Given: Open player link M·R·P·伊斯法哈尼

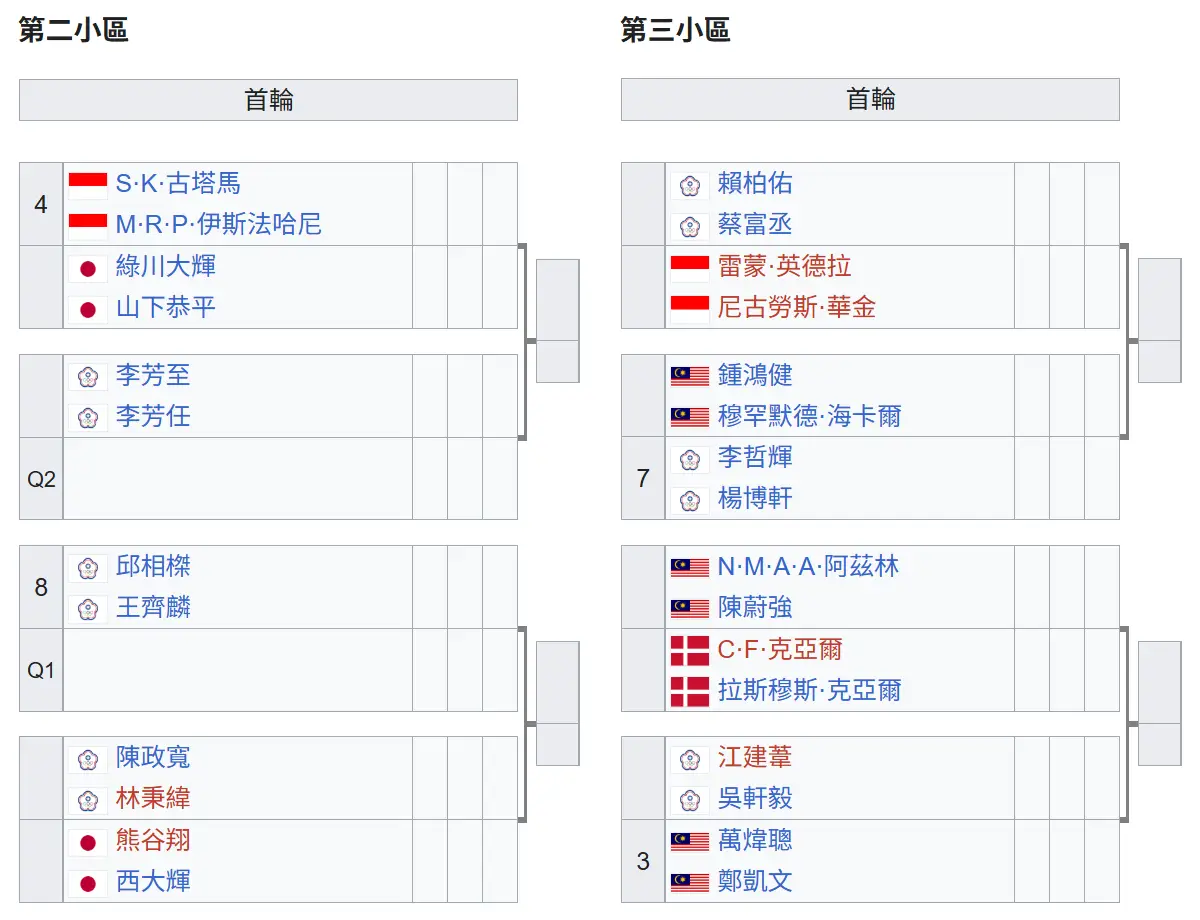Looking at the screenshot, I should [219, 224].
